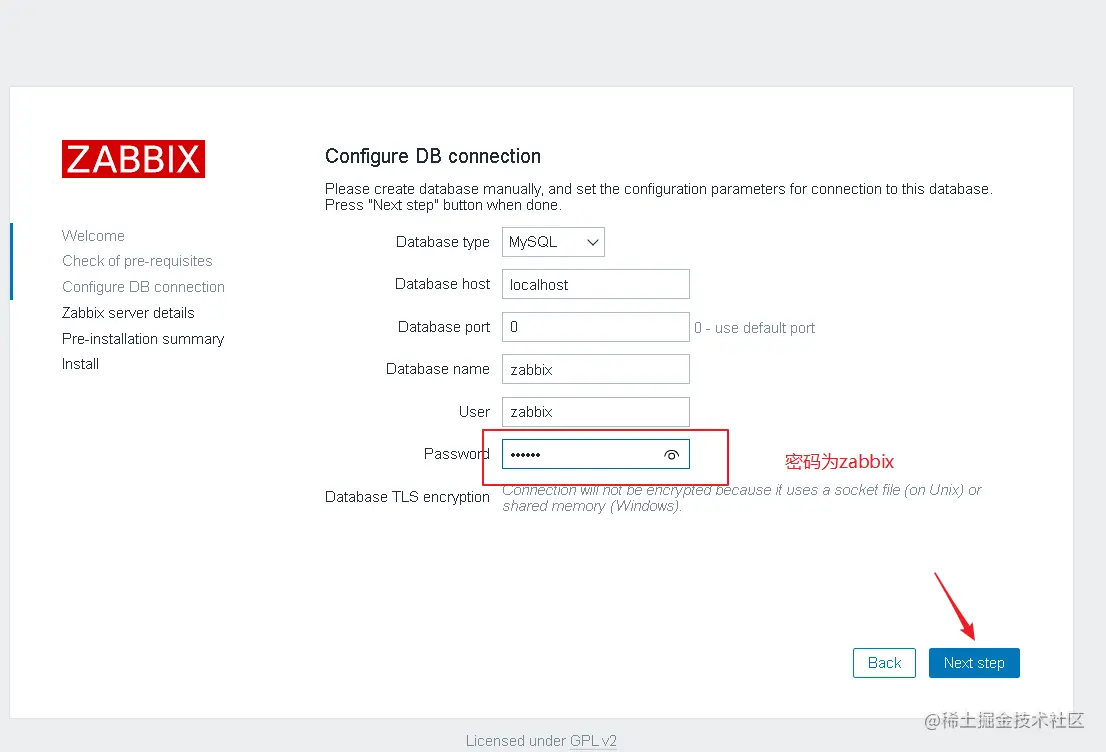Click the Database TLS encryption label
The height and width of the screenshot is (752, 1106).
(x=407, y=497)
